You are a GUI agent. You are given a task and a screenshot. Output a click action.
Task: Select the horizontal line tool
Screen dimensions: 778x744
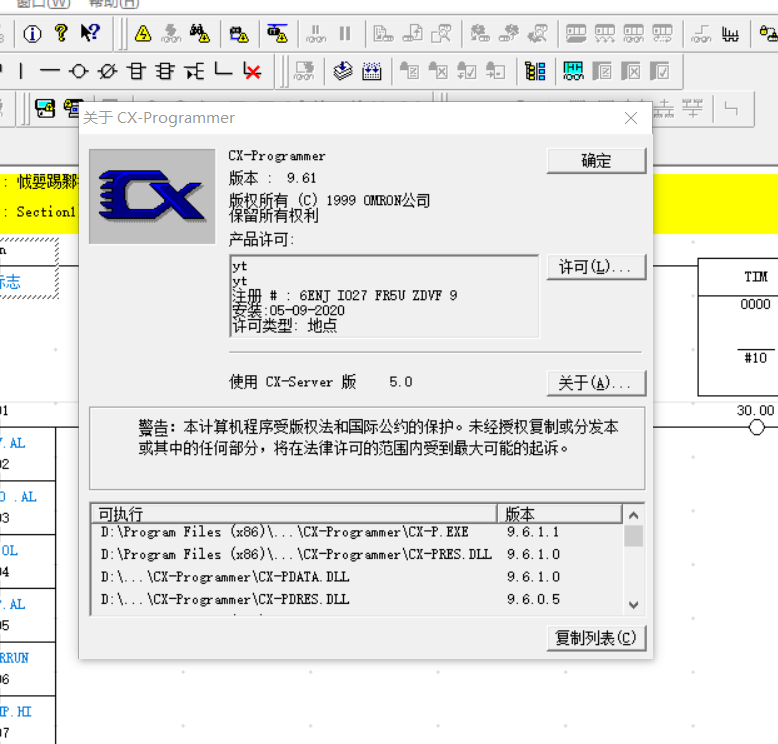tap(49, 71)
